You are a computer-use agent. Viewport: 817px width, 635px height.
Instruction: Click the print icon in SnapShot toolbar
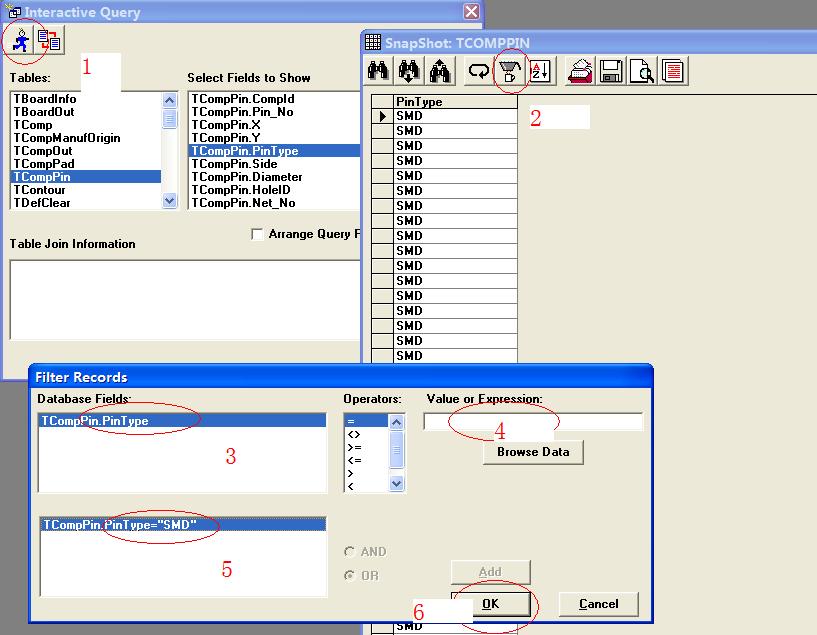pyautogui.click(x=580, y=70)
